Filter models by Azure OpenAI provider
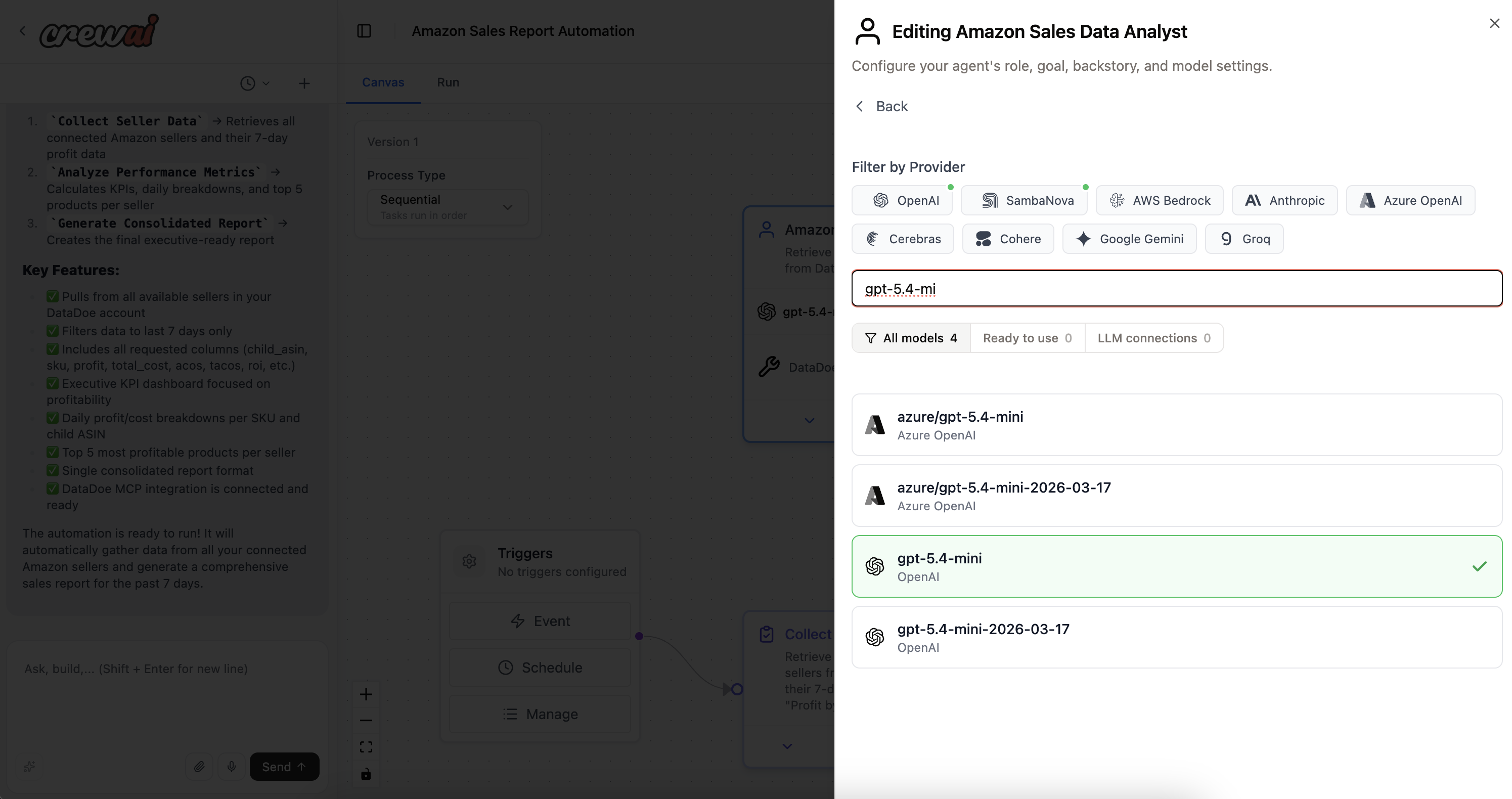The width and height of the screenshot is (1512, 799). click(x=1410, y=201)
